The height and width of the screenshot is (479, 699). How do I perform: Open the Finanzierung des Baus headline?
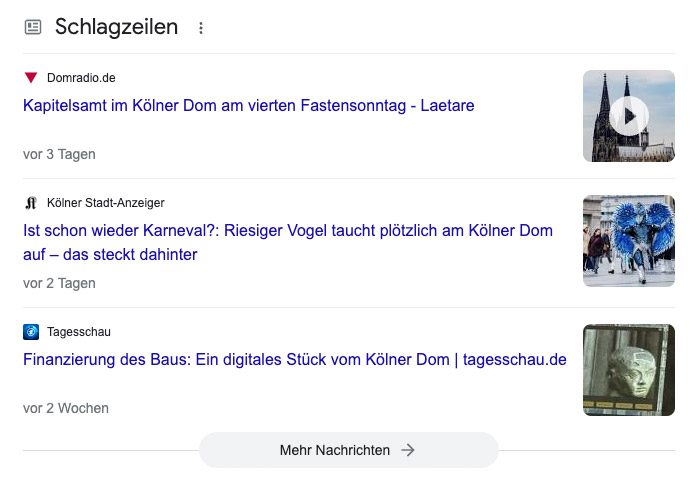pyautogui.click(x=295, y=359)
